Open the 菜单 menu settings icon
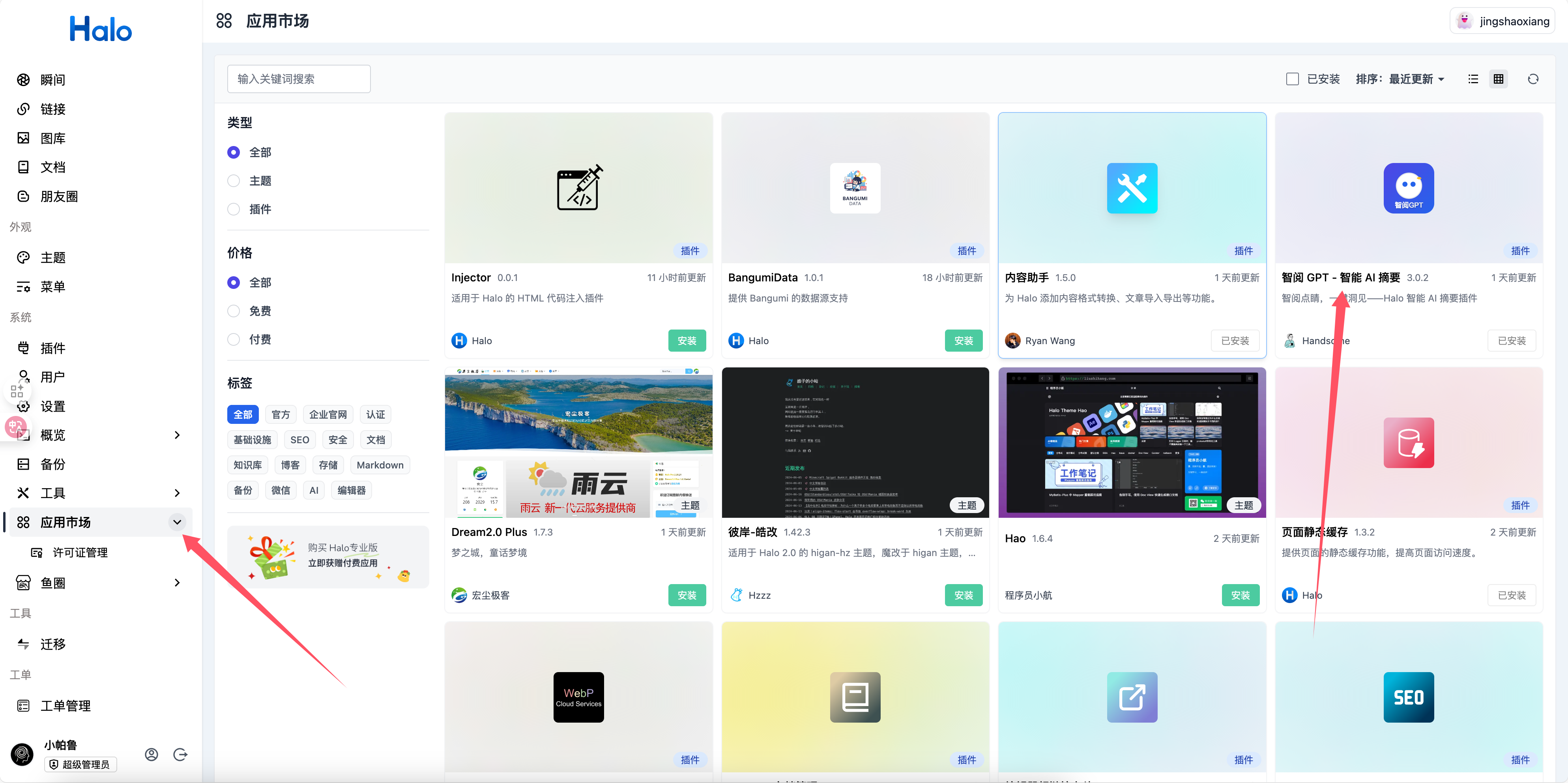This screenshot has width=1568, height=783. click(23, 287)
